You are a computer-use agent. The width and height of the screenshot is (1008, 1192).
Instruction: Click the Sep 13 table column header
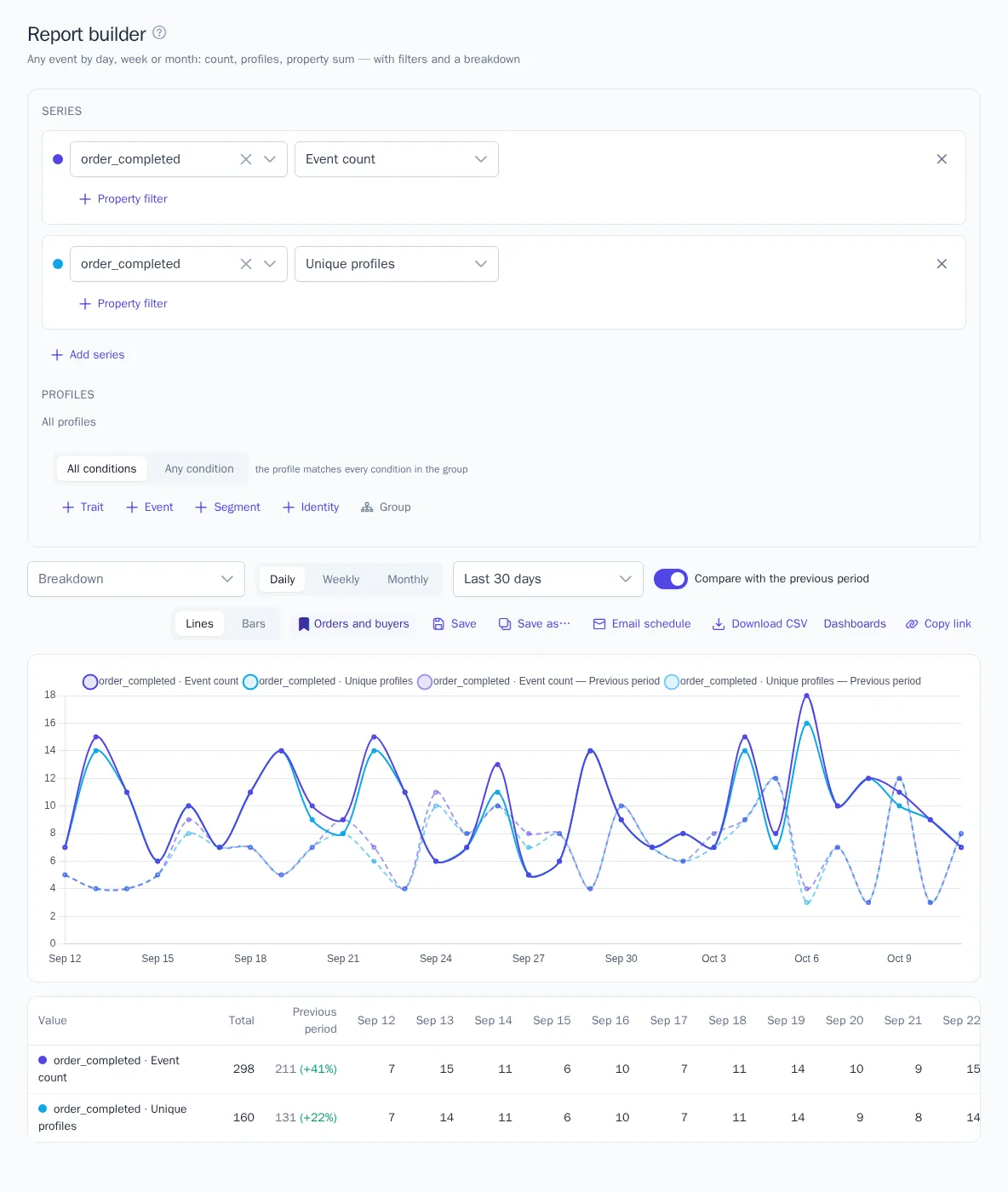[435, 1021]
